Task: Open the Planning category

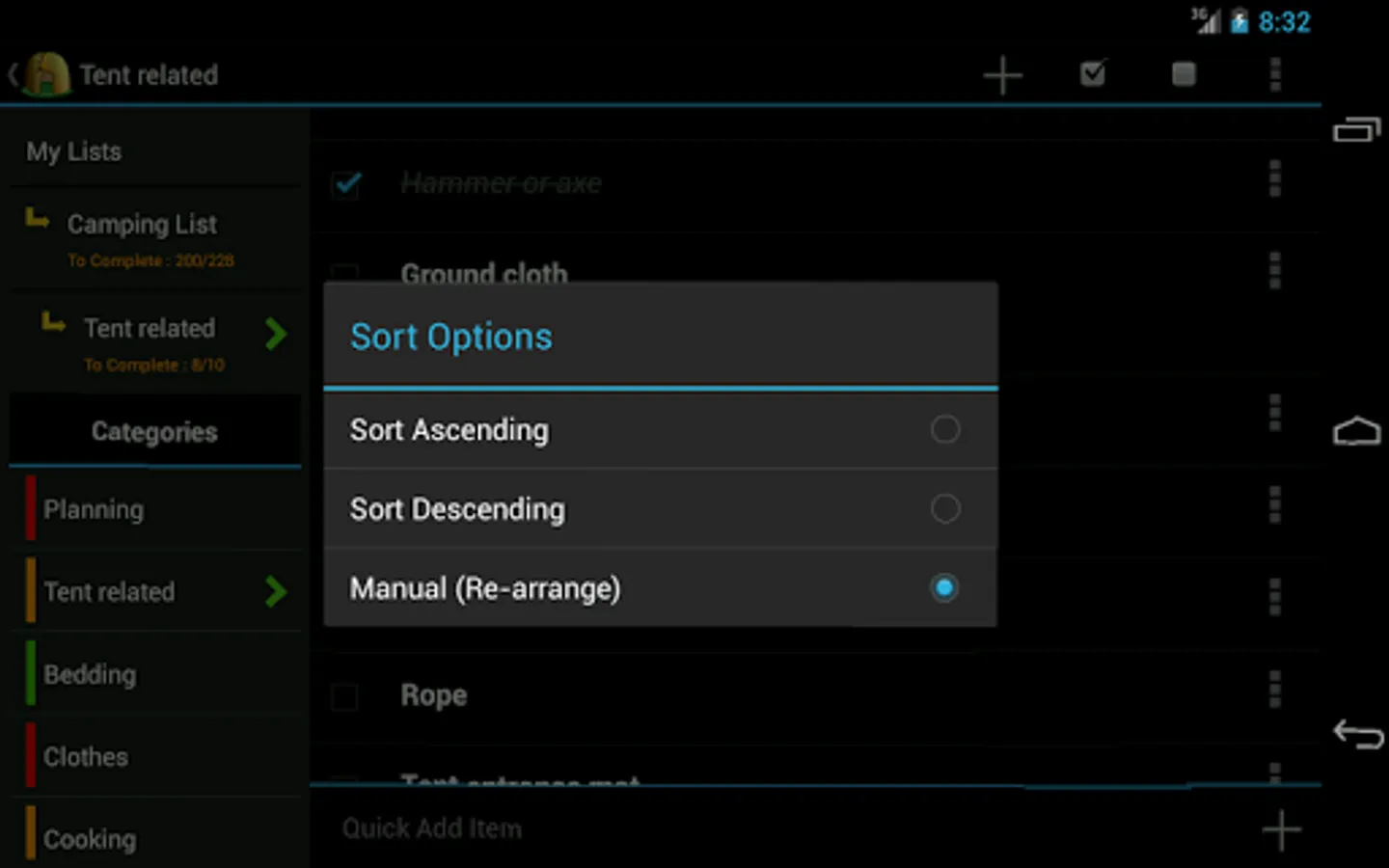Action: pos(94,509)
